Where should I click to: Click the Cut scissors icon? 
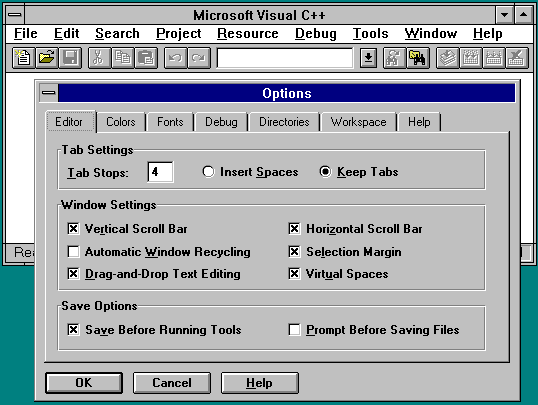99,58
